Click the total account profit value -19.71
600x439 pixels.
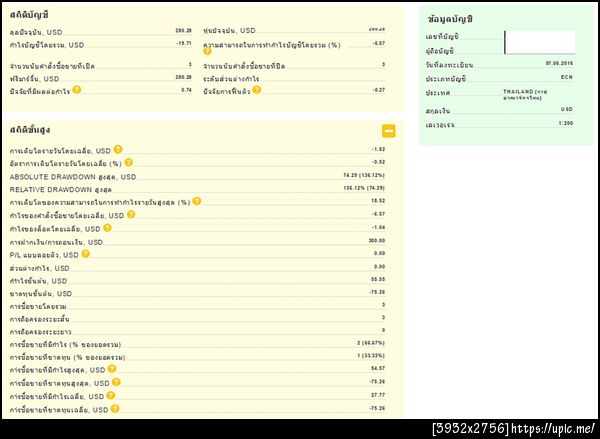[184, 44]
